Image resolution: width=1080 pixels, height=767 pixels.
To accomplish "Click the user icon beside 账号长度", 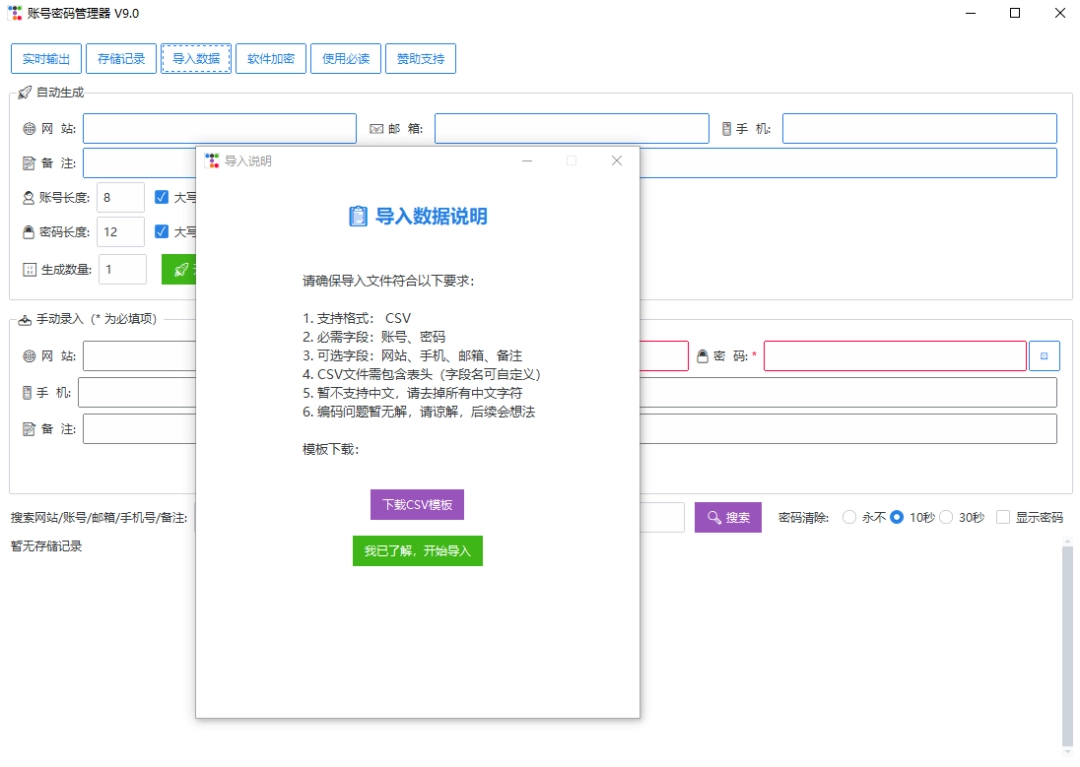I will [x=28, y=198].
